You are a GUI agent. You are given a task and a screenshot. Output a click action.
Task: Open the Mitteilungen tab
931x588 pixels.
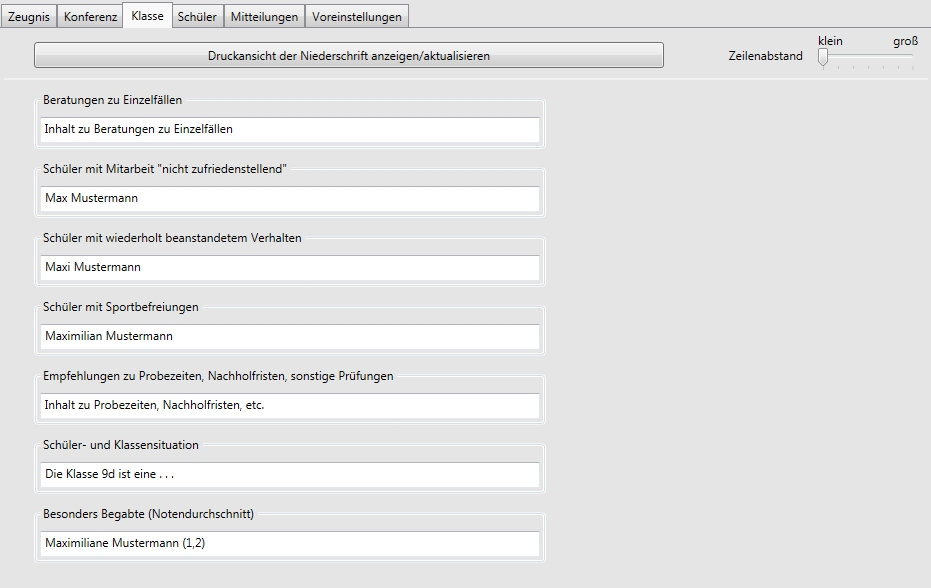pyautogui.click(x=262, y=17)
